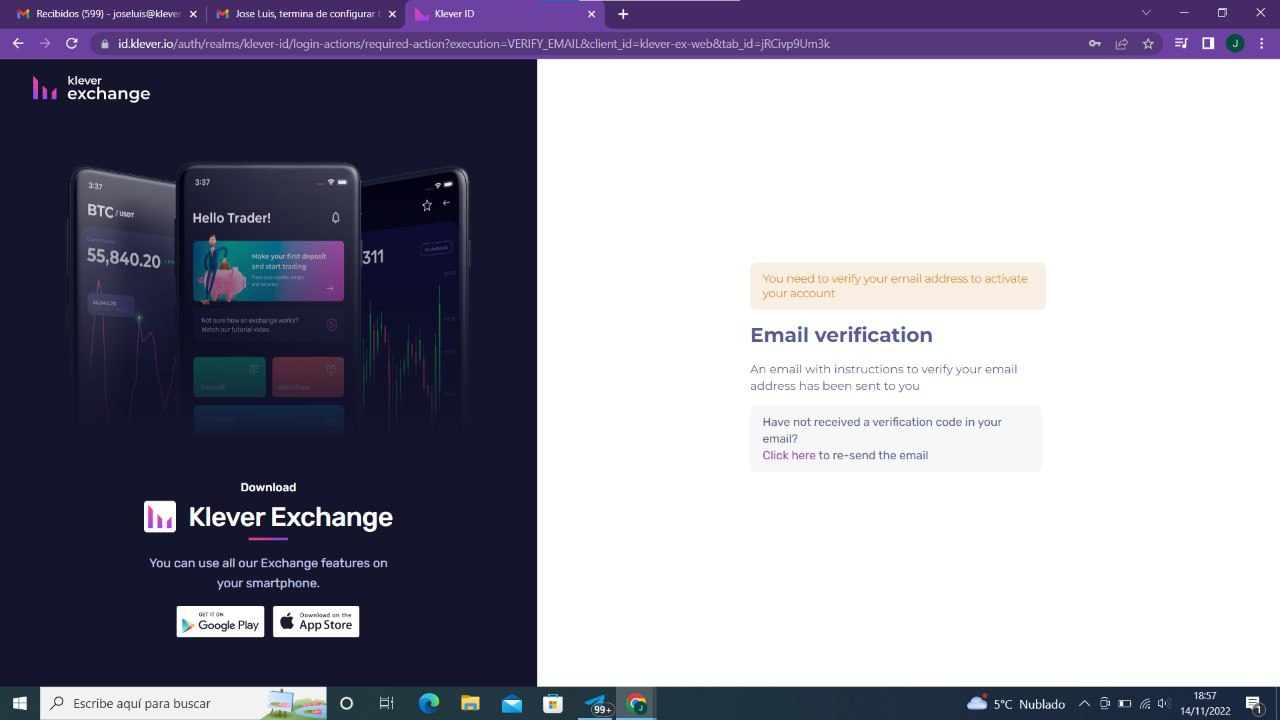Open the weather widget 5°C Nublado
Screen dimensions: 1280x720
click(x=1016, y=704)
